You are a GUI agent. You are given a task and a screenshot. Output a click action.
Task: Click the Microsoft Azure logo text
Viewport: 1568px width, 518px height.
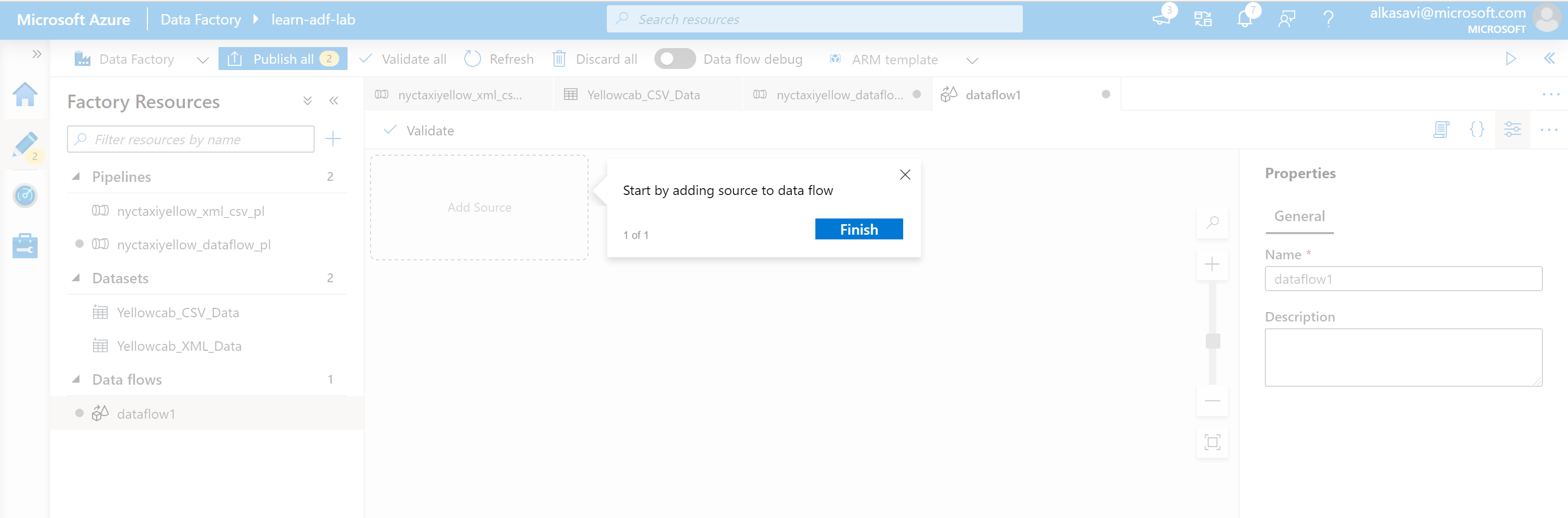(73, 19)
